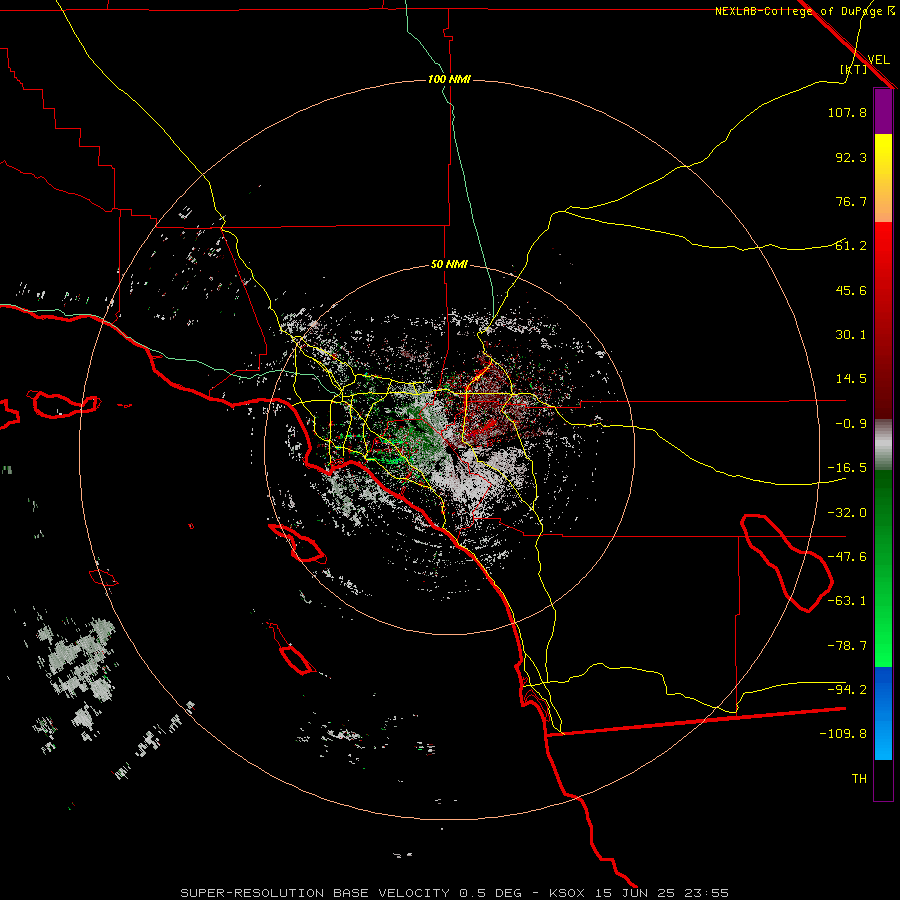Click the -47.6 legend value
900x900 pixels.
pyautogui.click(x=847, y=557)
